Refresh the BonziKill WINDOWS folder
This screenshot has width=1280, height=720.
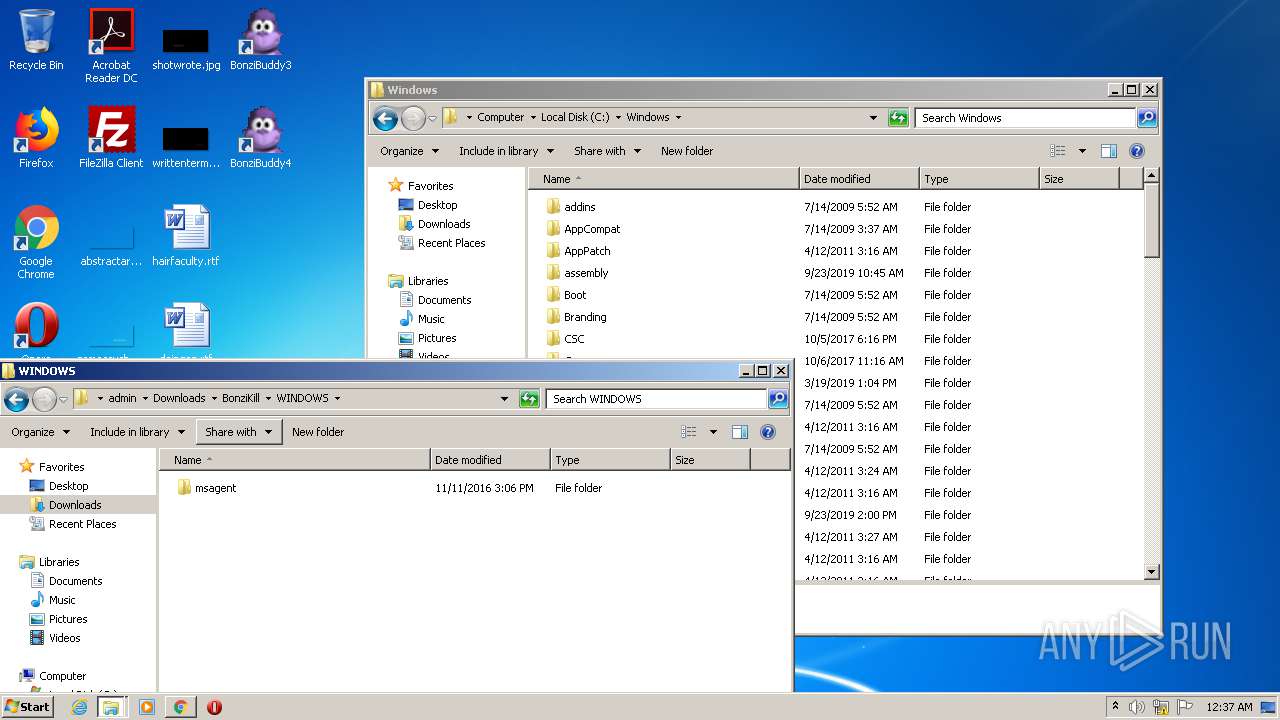(x=529, y=399)
